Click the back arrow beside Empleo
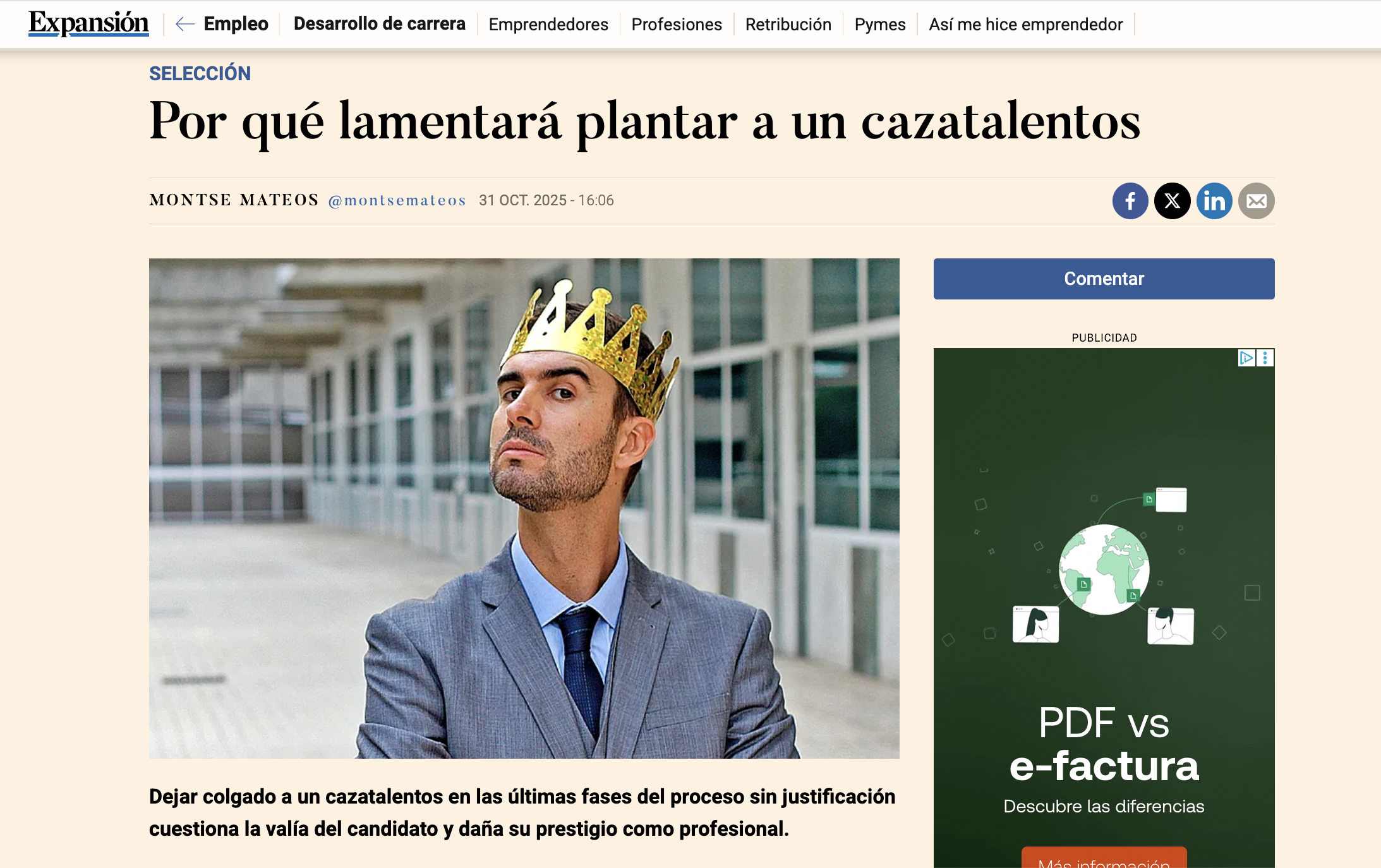 tap(184, 24)
